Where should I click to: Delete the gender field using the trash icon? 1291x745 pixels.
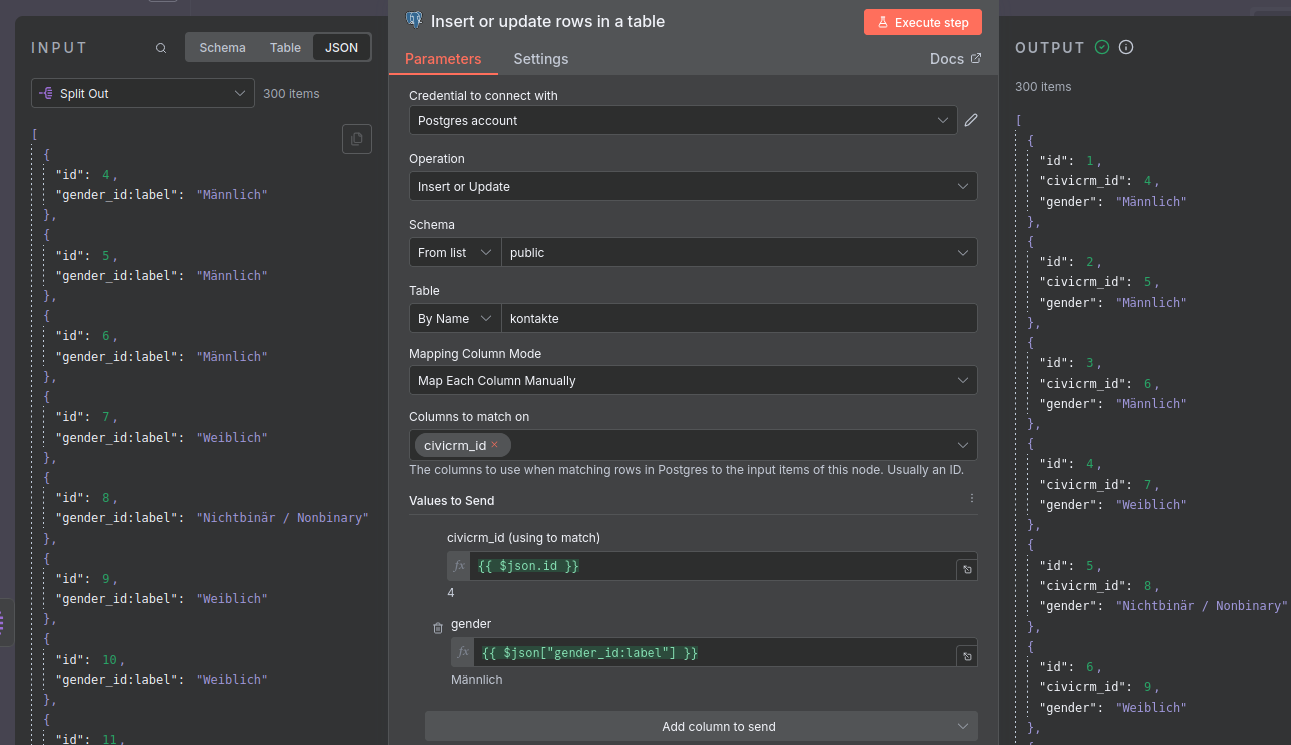(x=437, y=627)
